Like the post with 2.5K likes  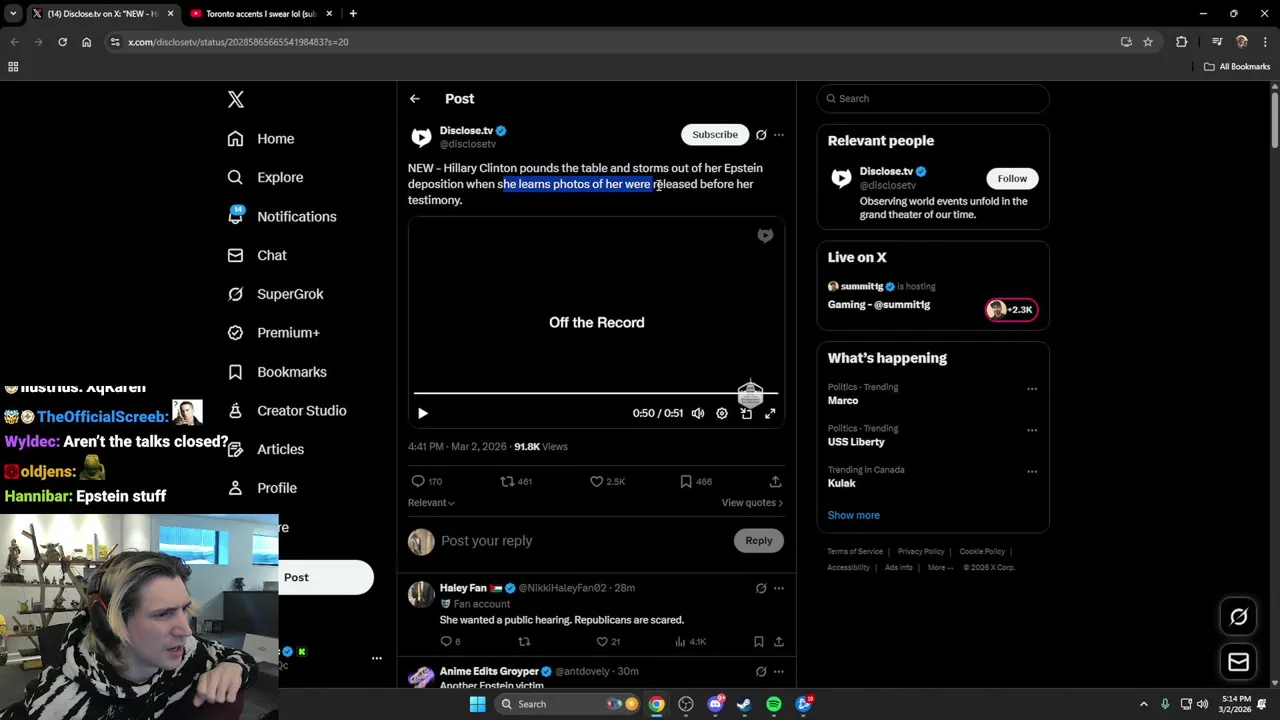tap(608, 481)
